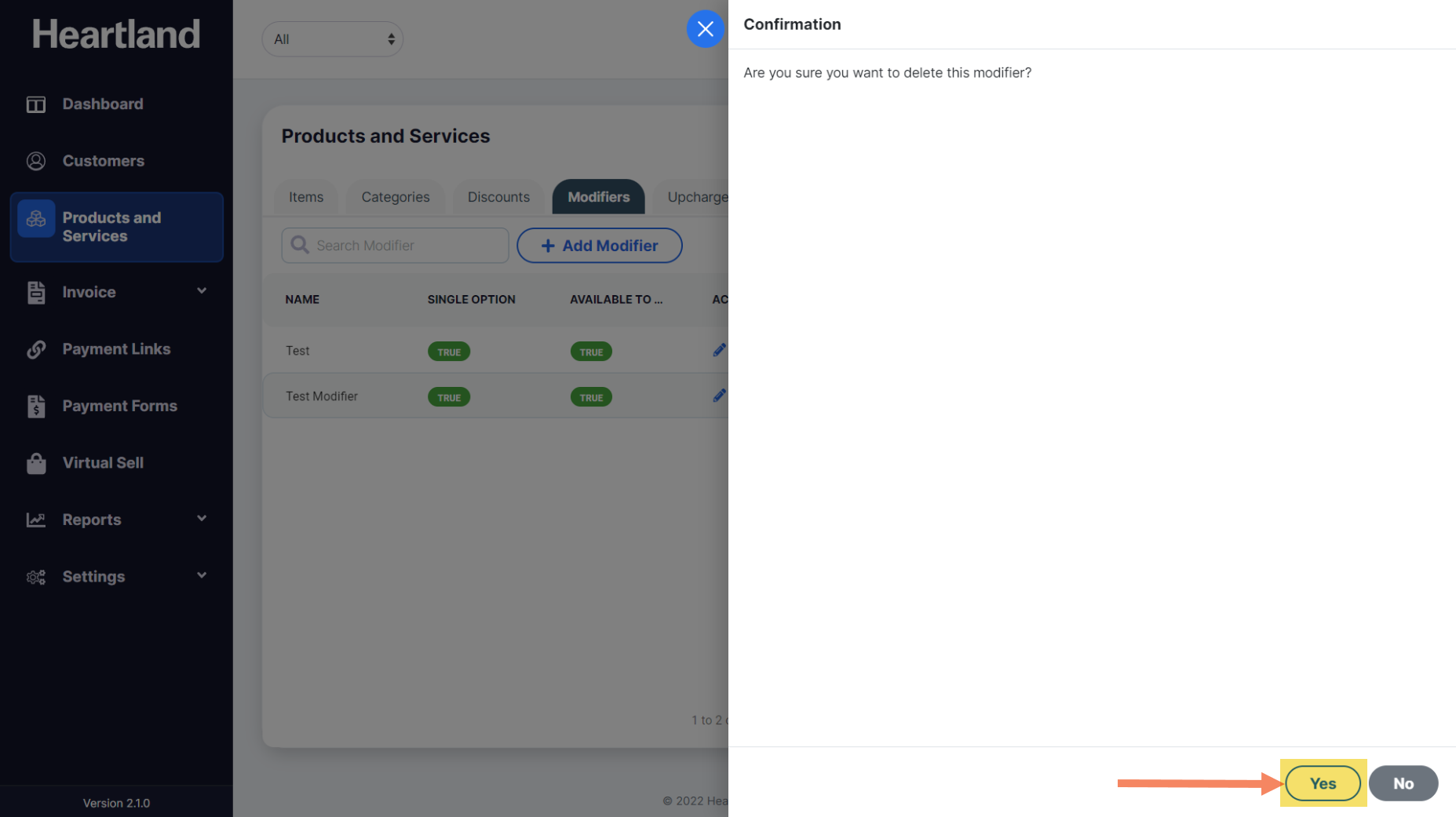Select the Customers profile icon
This screenshot has height=817, width=1456.
(x=36, y=161)
